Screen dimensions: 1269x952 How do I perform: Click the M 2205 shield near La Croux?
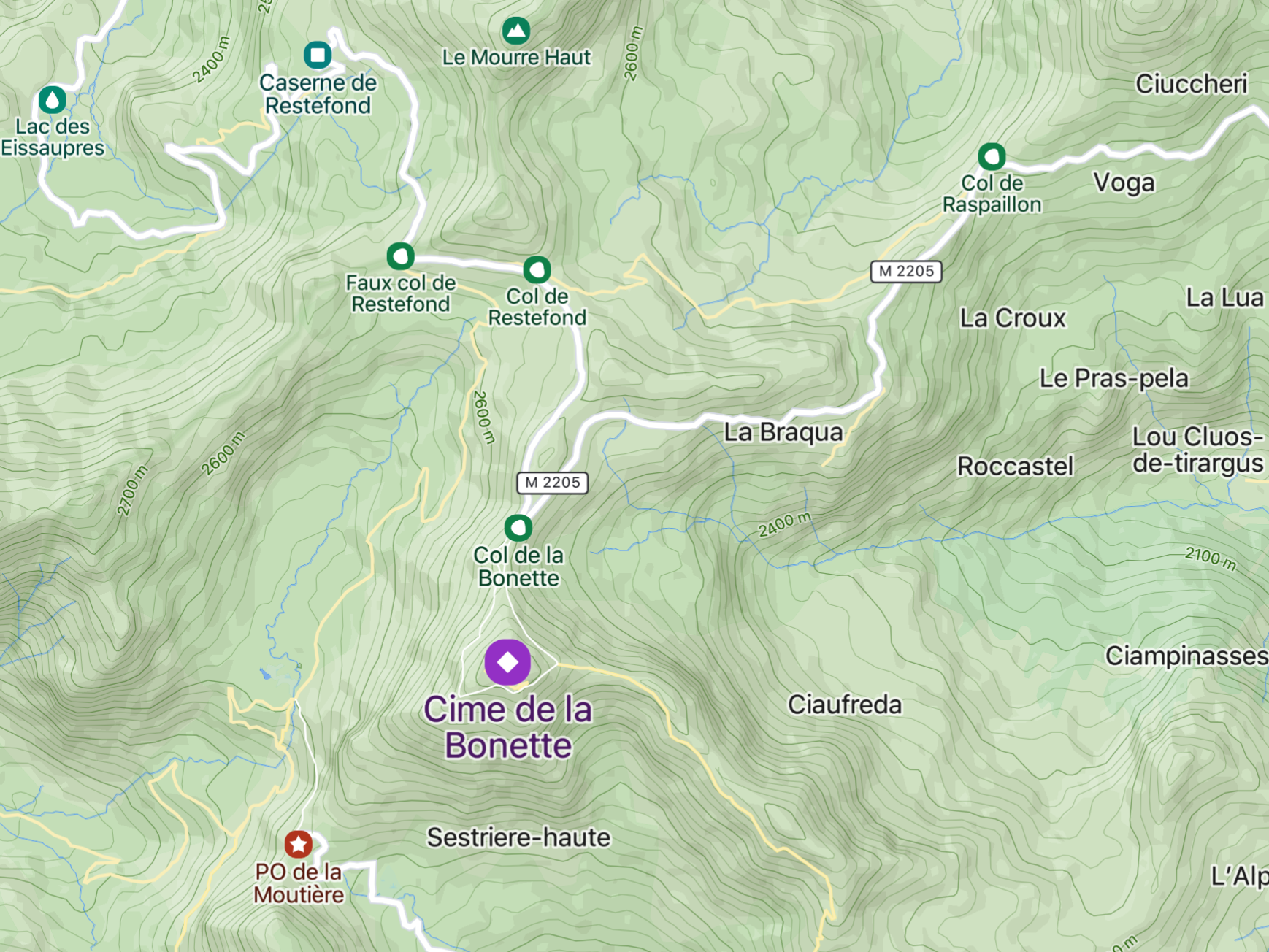pyautogui.click(x=906, y=271)
